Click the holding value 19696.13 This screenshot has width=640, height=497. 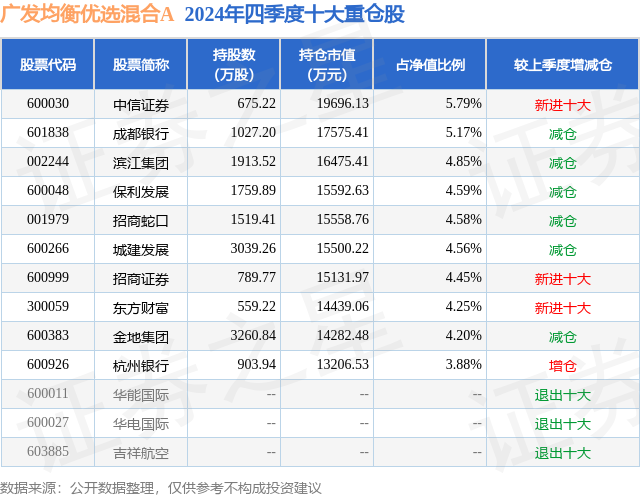[x=343, y=103]
